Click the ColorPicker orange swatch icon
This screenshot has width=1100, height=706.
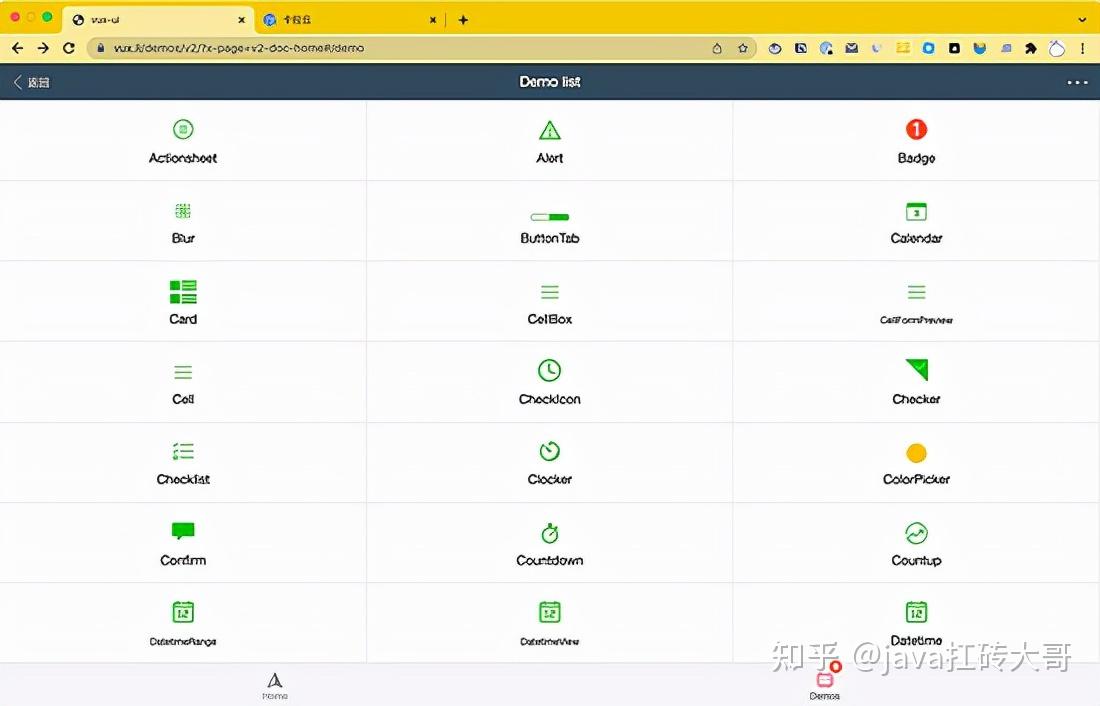pos(916,452)
